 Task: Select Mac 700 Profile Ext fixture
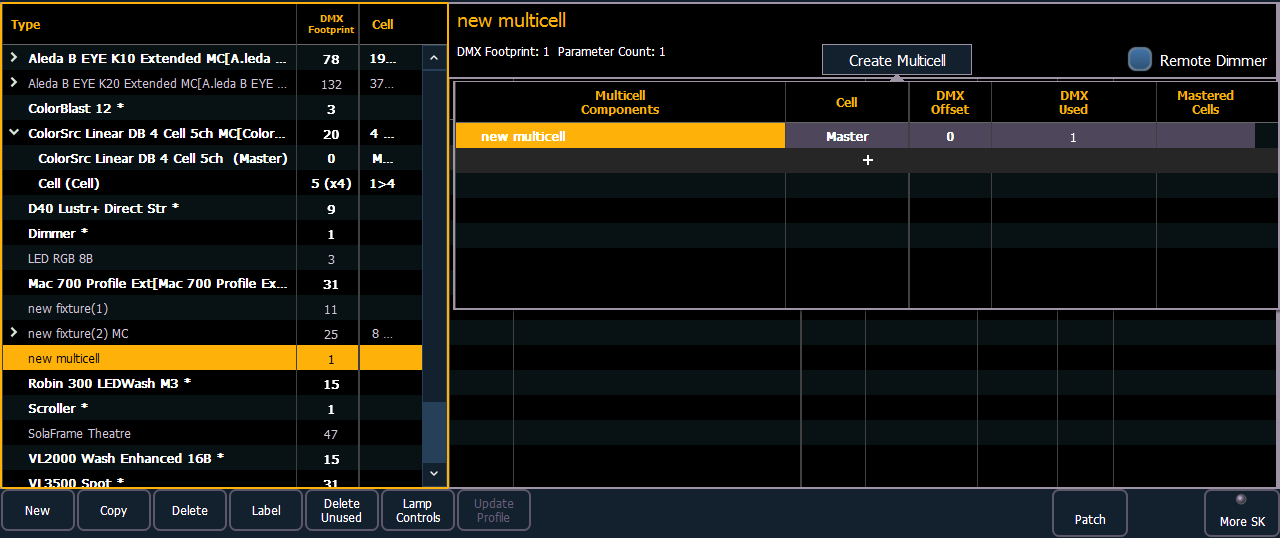(212, 284)
